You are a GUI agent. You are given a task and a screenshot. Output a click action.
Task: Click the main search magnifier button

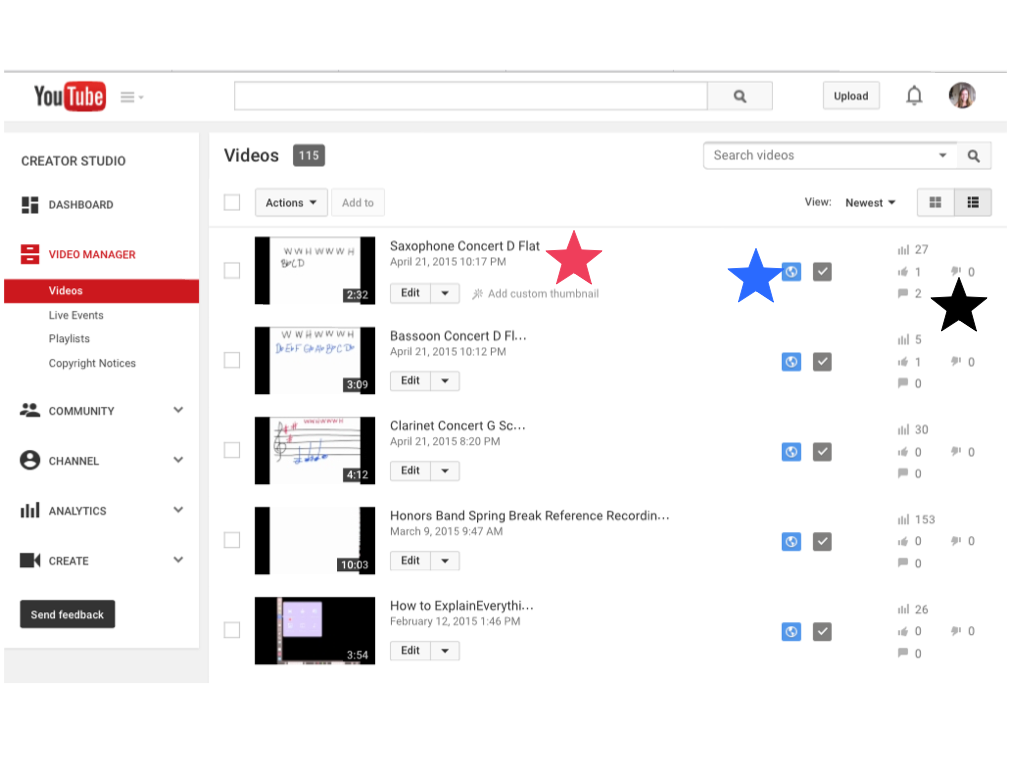click(x=740, y=96)
